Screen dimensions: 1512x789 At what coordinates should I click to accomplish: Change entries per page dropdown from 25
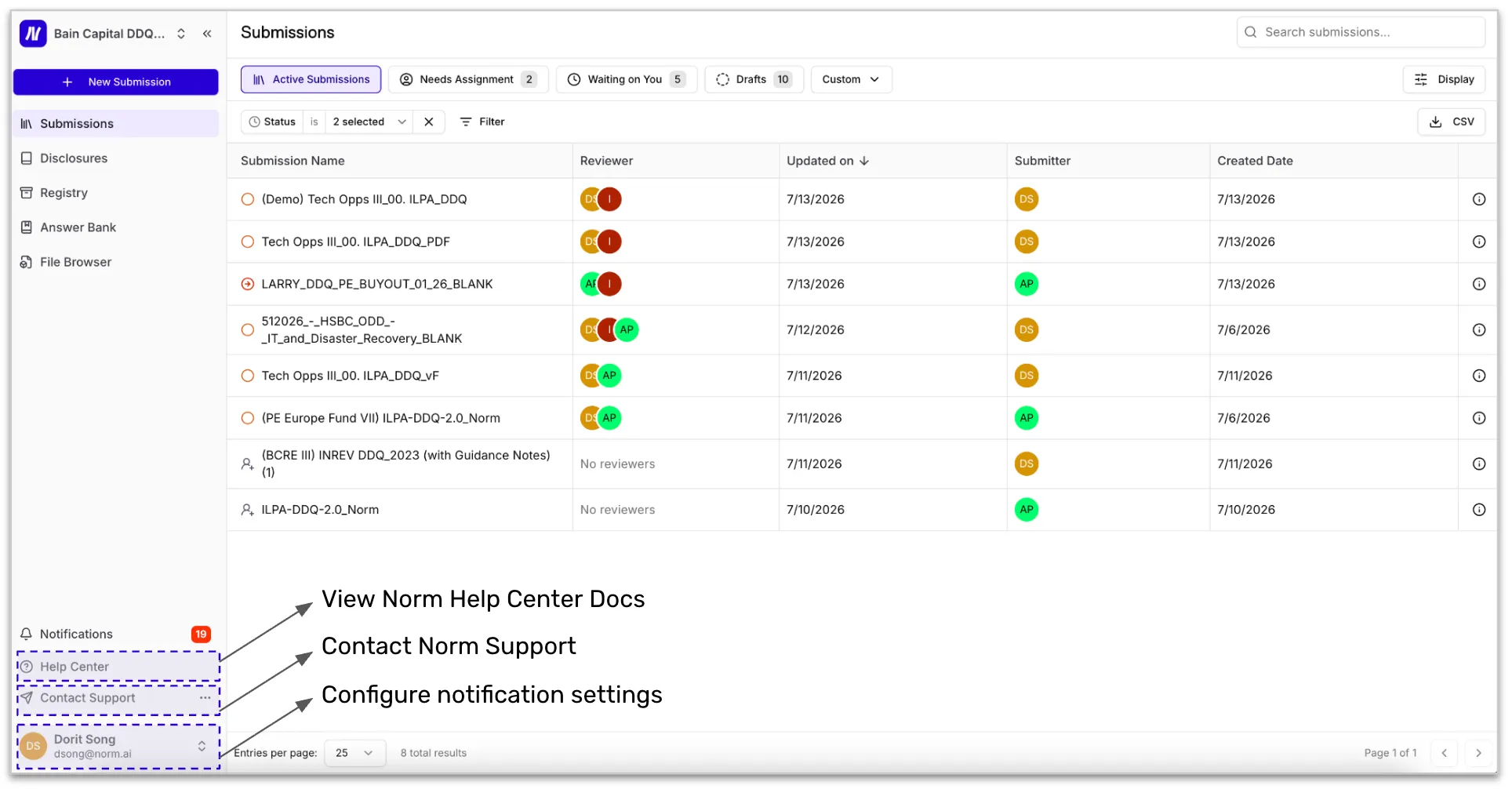(x=354, y=753)
